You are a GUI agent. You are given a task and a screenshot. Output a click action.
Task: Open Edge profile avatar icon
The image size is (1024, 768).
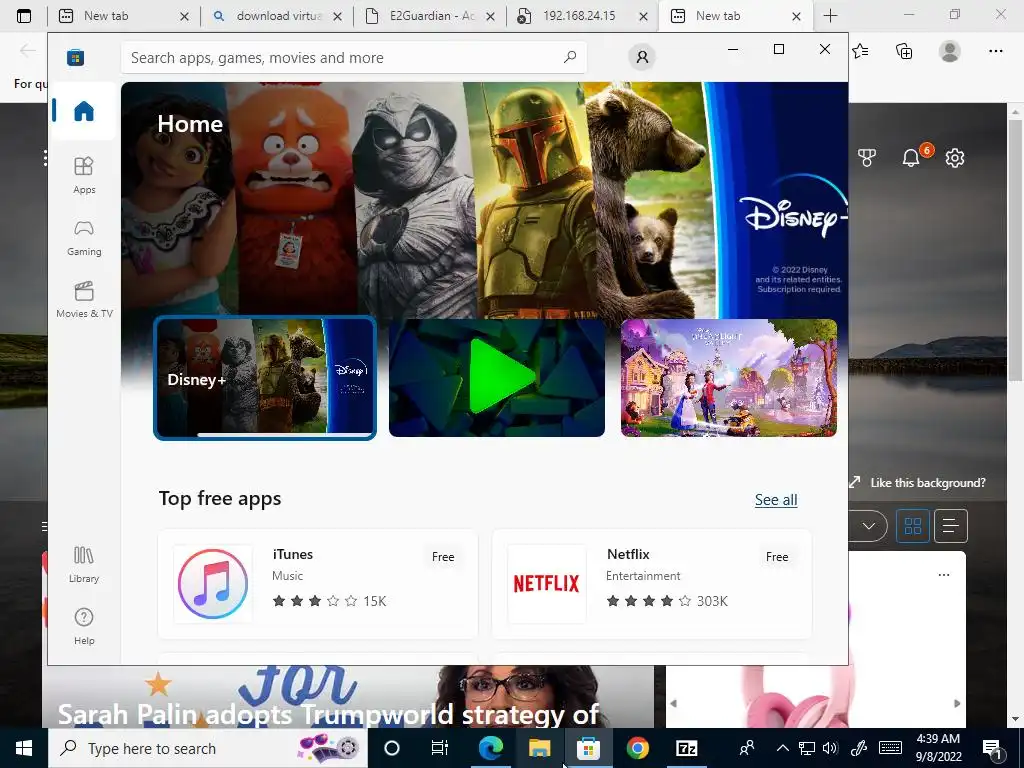tap(950, 51)
